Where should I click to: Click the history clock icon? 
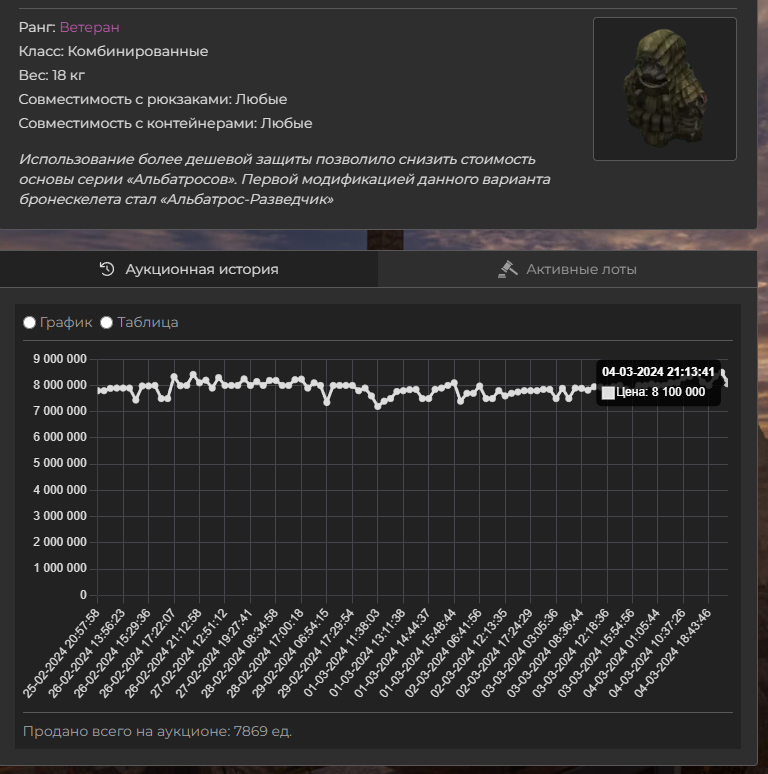[x=107, y=269]
